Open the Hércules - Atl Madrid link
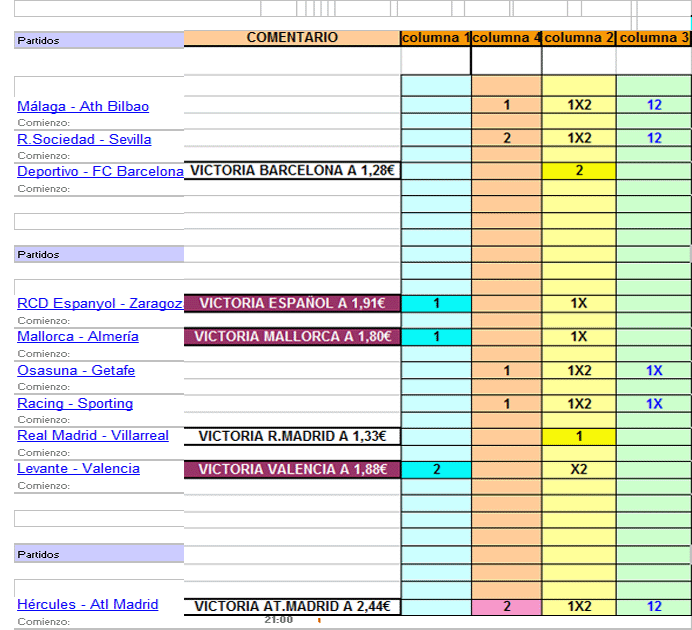 (87, 604)
